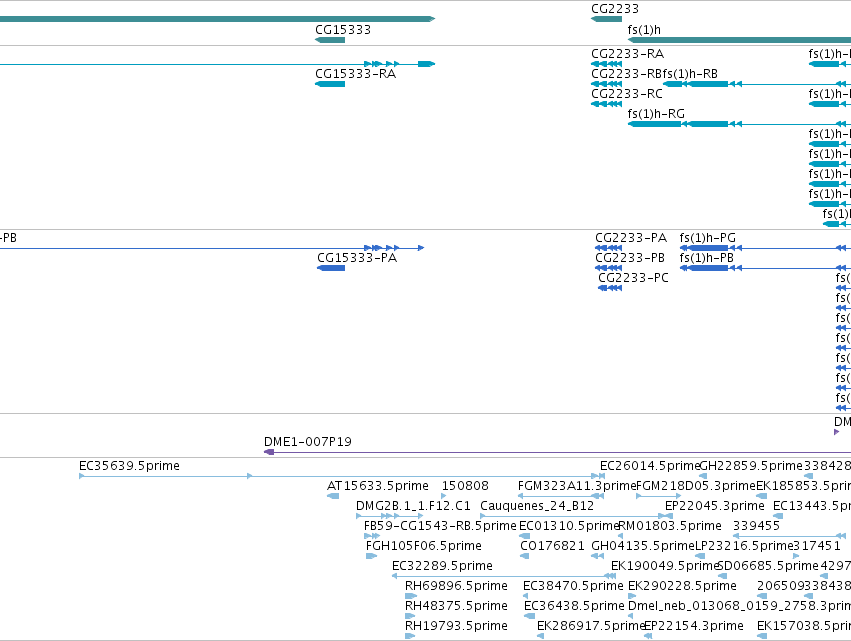This screenshot has width=851, height=641.
Task: Click the EC35639.5prime EST feature
Action: click(342, 476)
